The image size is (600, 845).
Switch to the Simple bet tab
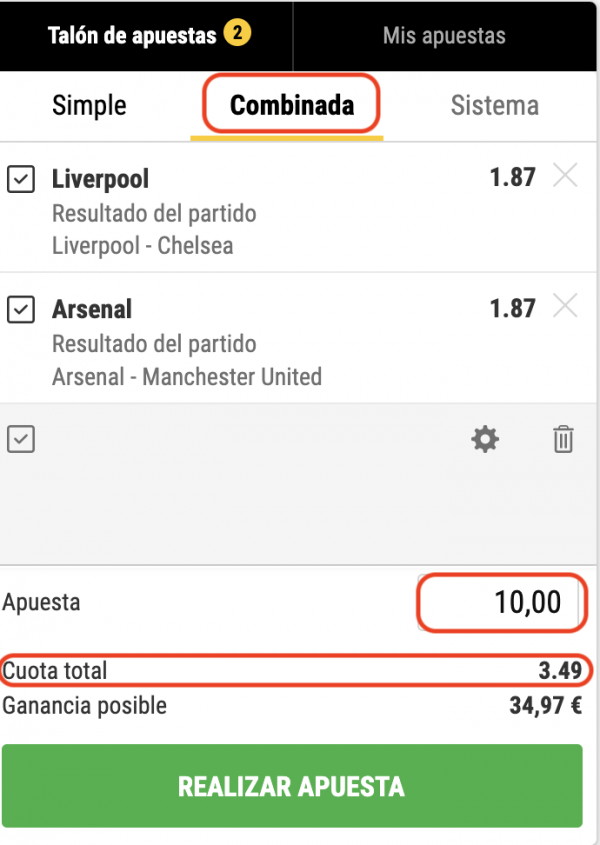point(89,105)
